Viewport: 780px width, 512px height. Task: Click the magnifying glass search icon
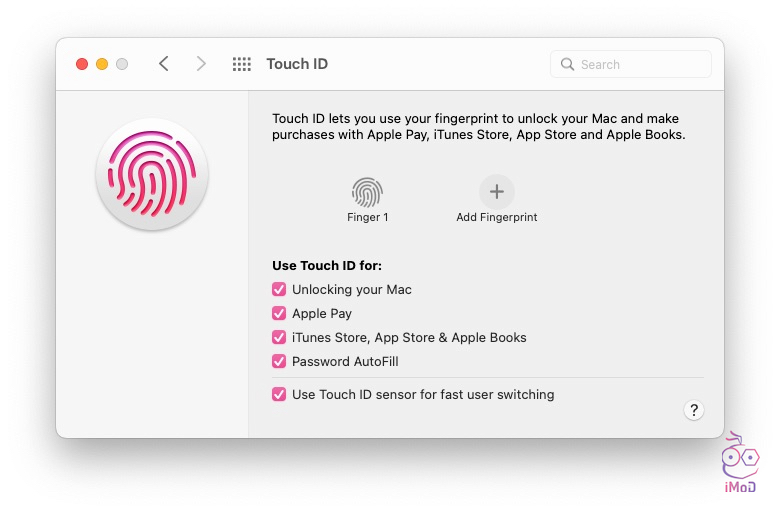[568, 65]
